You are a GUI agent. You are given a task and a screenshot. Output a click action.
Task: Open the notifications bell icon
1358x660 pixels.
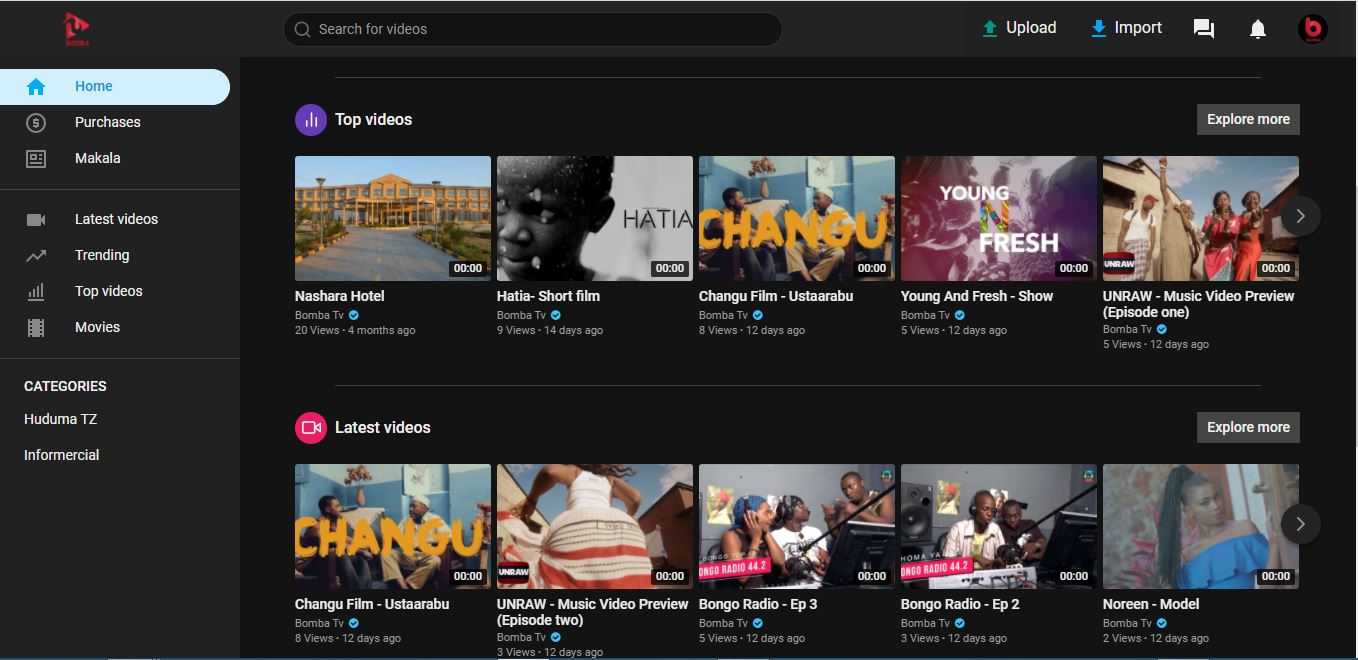[1258, 29]
